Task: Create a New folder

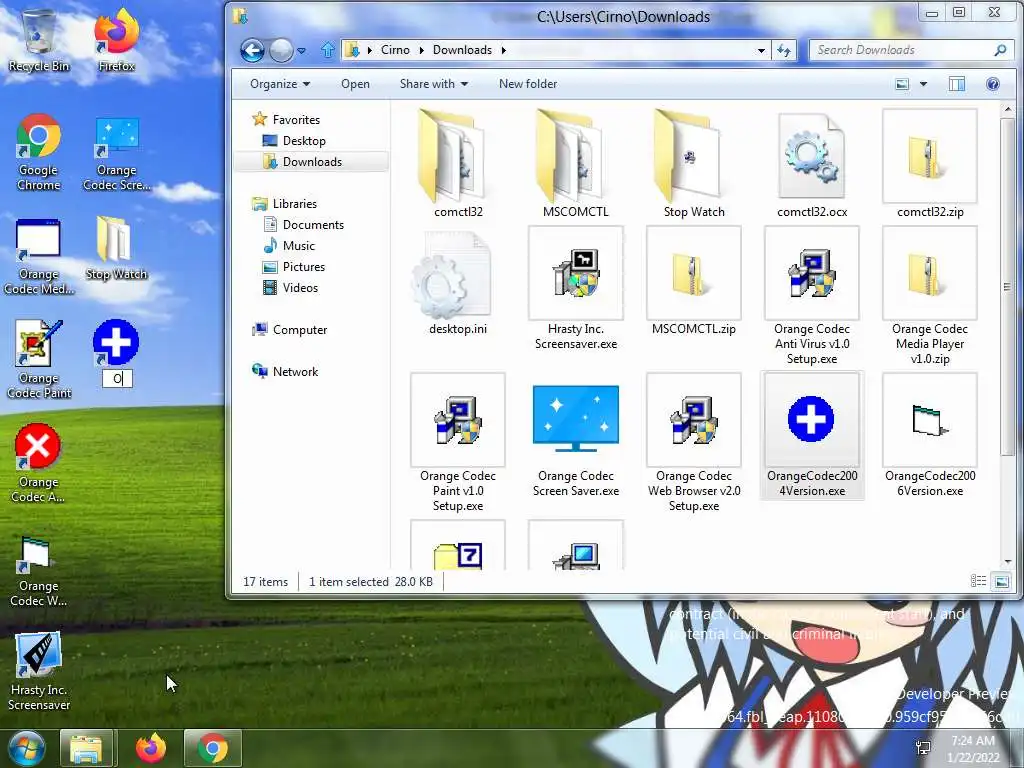Action: coord(528,84)
